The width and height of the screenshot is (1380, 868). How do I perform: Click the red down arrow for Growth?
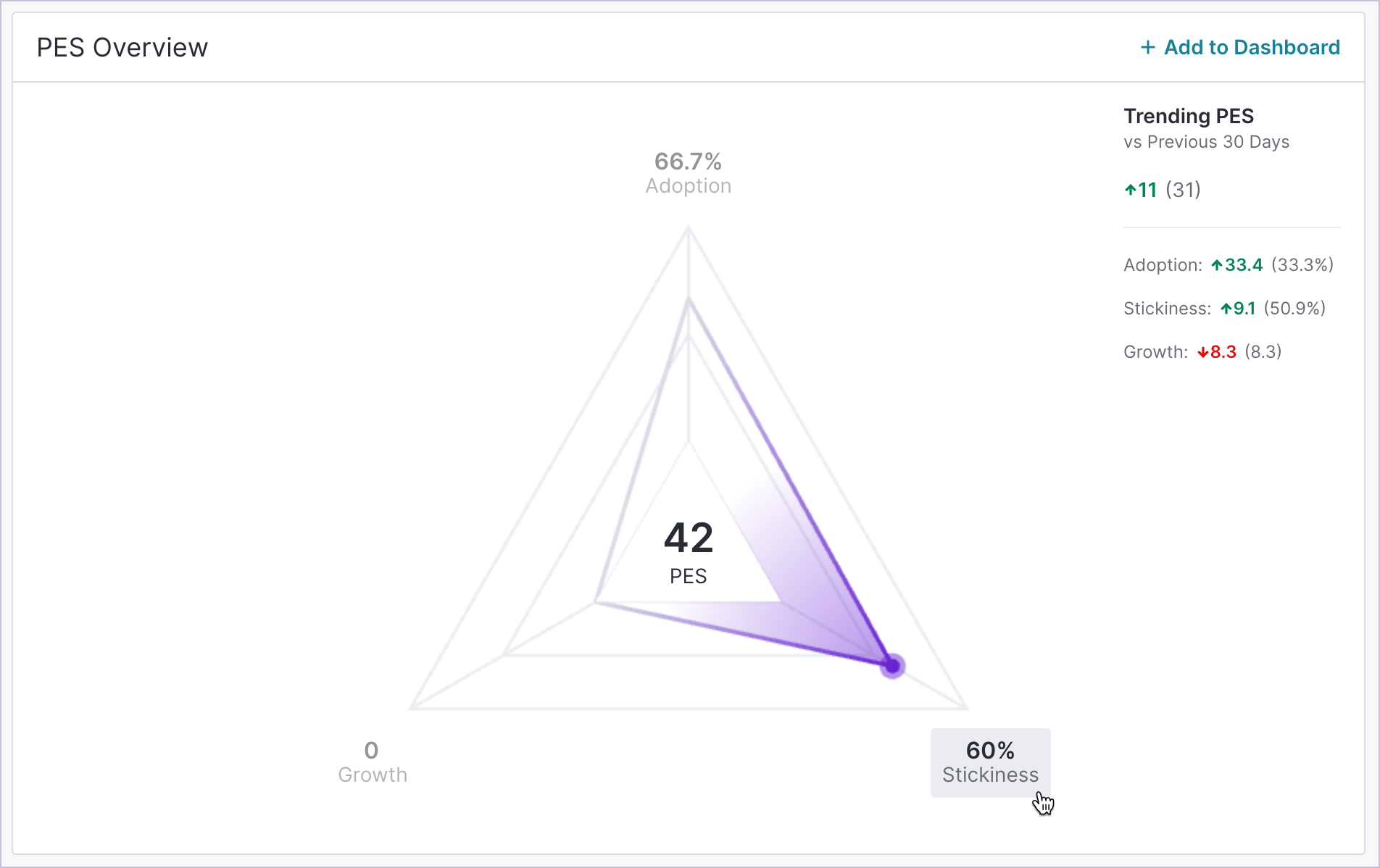[1202, 353]
